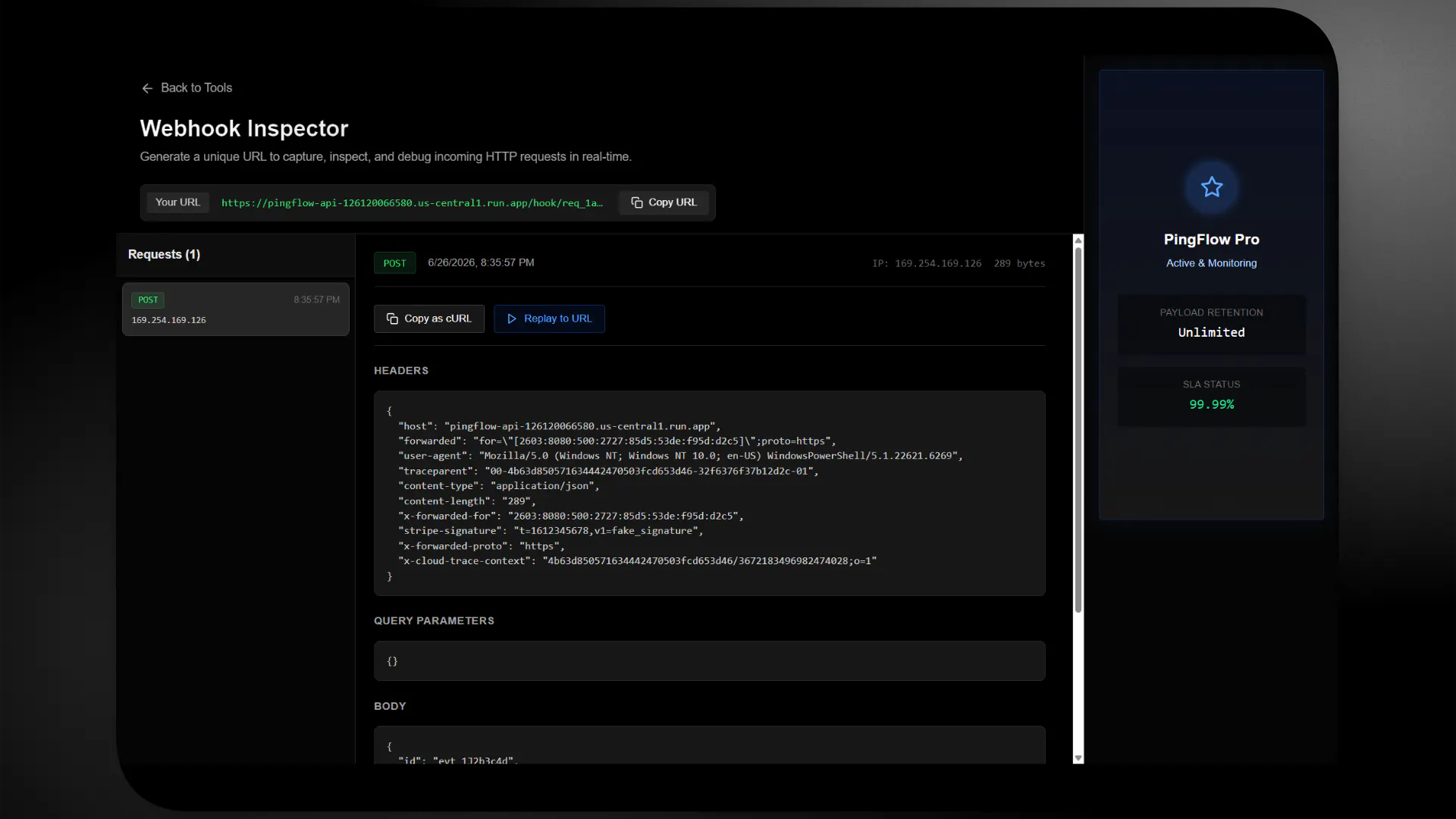Click the QUERY PARAMETERS section label
This screenshot has width=1456, height=819.
tap(434, 621)
